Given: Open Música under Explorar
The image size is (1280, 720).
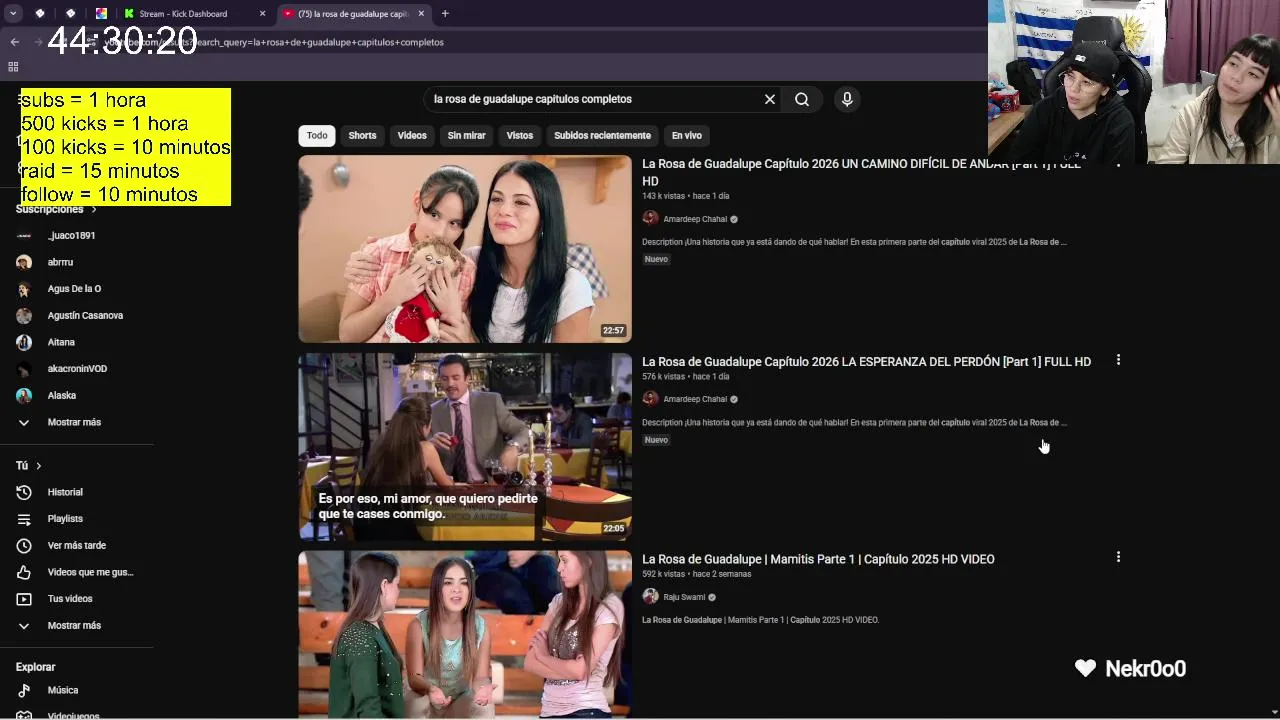Looking at the screenshot, I should [62, 690].
